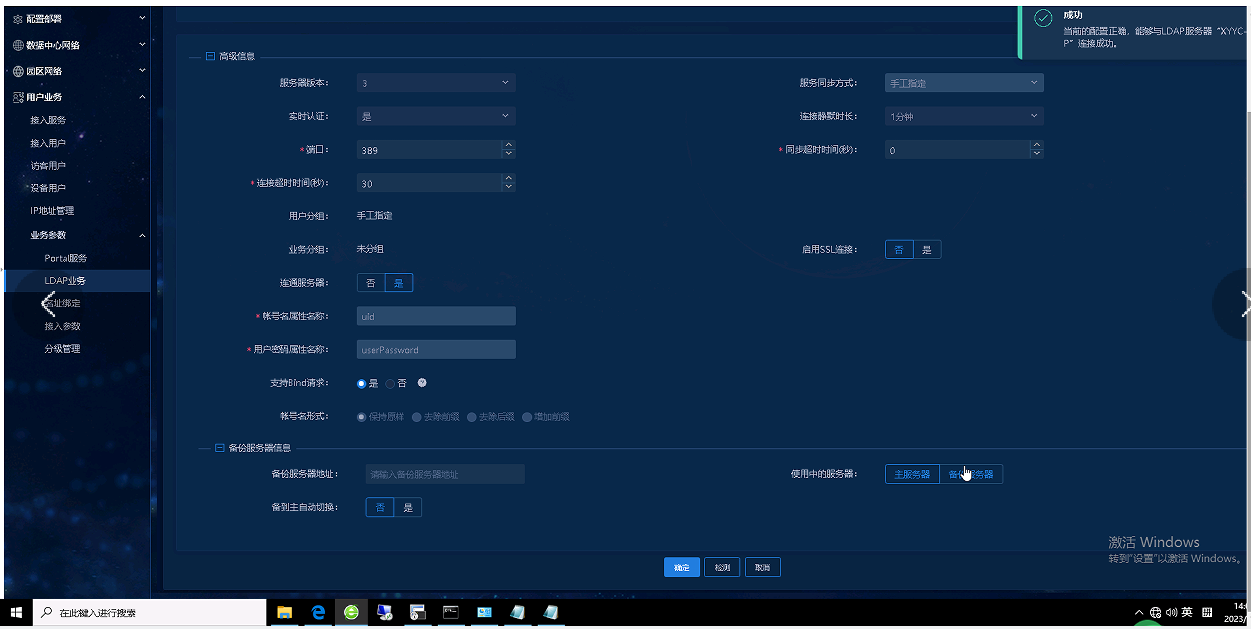1251x629 pixels.
Task: Click the help icon next to 支持Bind请求
Action: click(422, 383)
